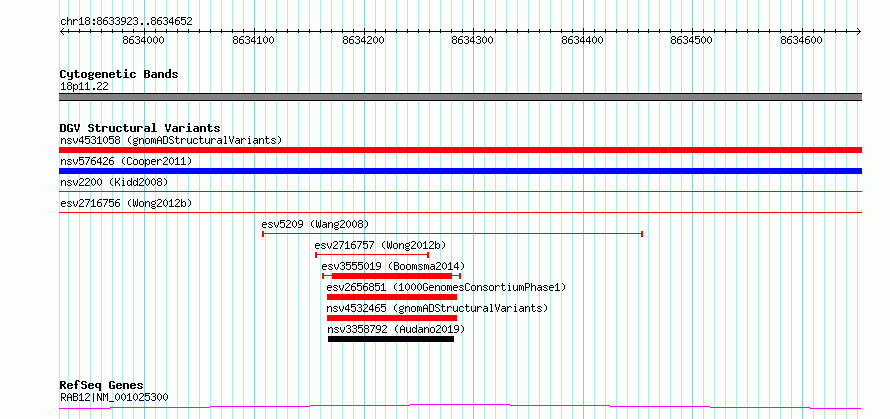Select the red esv2656851 variant bar
This screenshot has height=419, width=890.
(392, 297)
